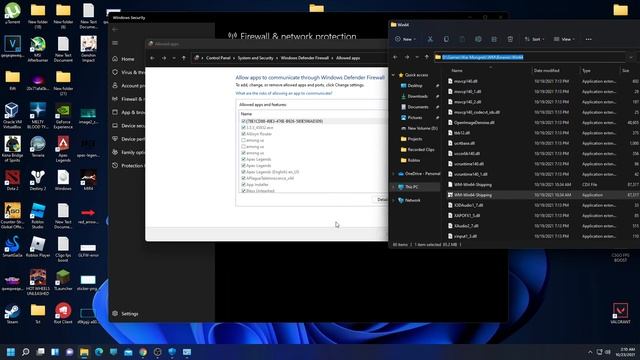640x360 pixels.
Task: Open recent locations dropdown in Allowed apps window
Action: pyautogui.click(x=174, y=58)
